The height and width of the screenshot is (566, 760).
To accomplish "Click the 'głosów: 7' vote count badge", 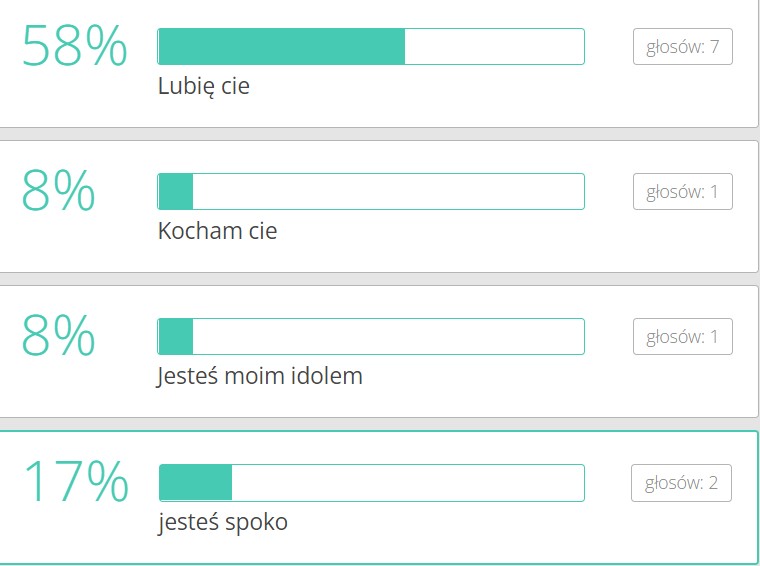I will pos(683,47).
